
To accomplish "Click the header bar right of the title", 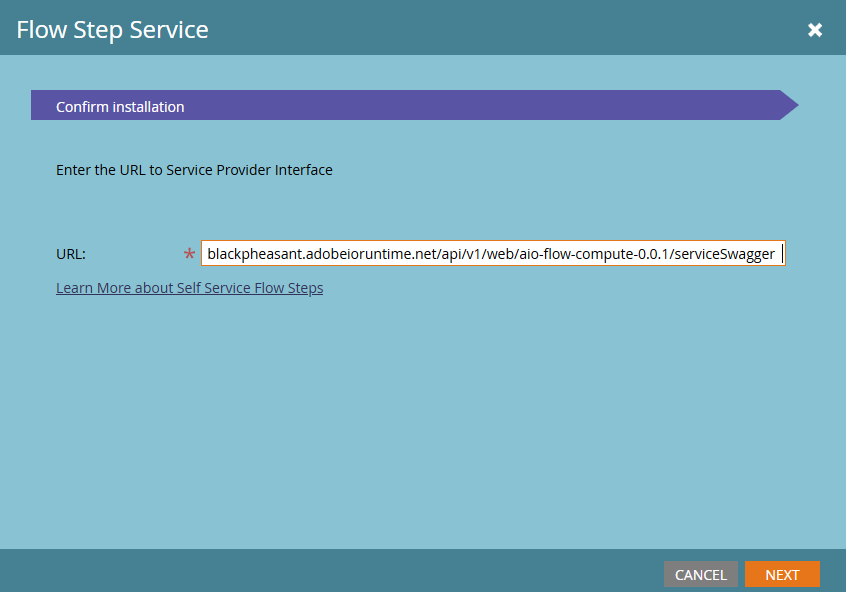I will coord(500,30).
